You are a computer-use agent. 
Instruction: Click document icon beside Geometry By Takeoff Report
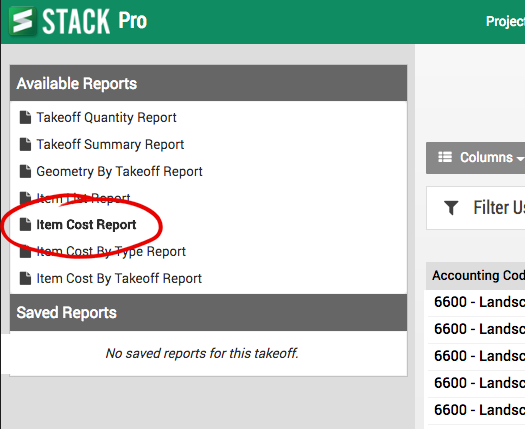tap(25, 171)
